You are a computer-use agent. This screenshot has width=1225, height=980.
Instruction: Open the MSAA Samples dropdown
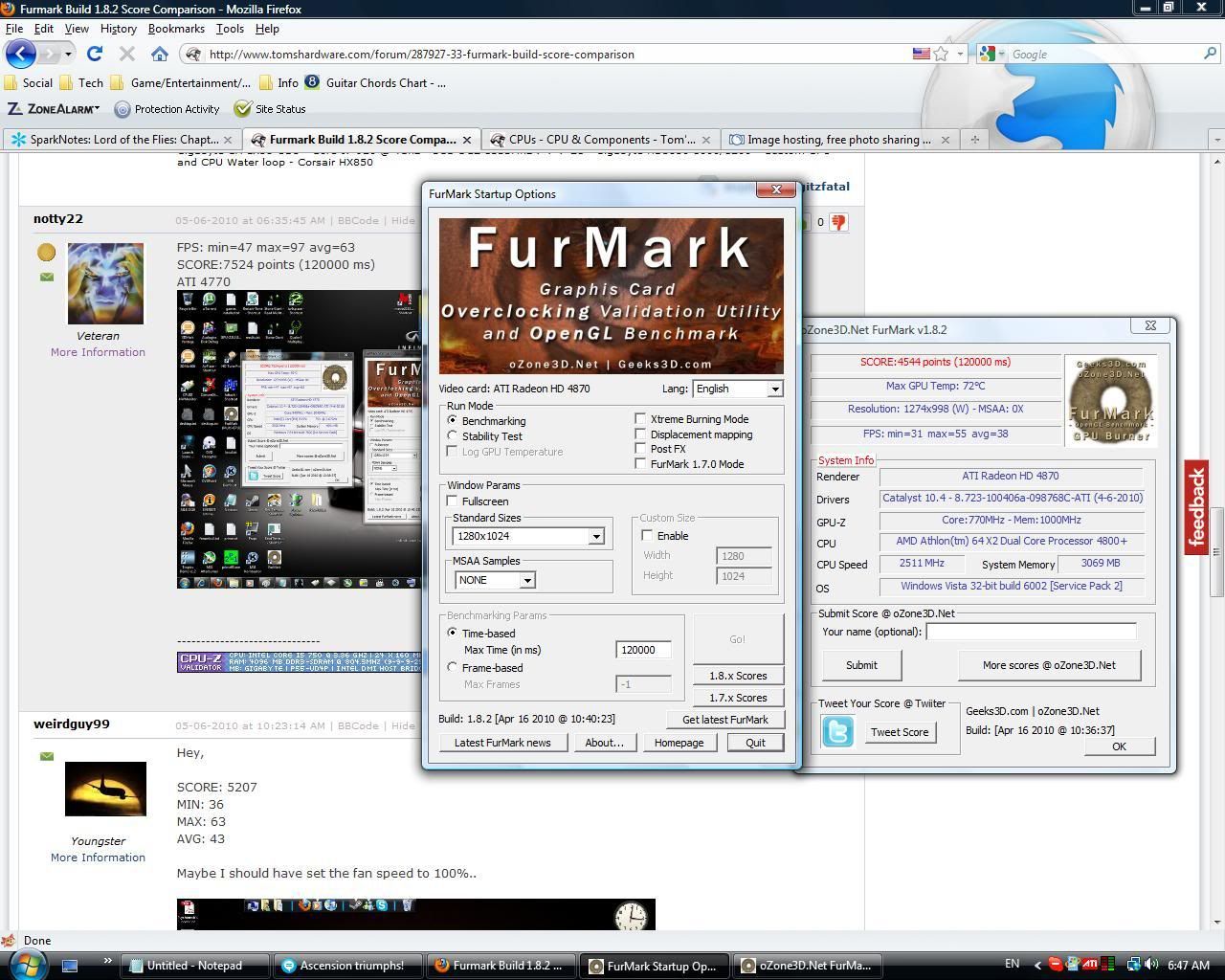(x=526, y=581)
